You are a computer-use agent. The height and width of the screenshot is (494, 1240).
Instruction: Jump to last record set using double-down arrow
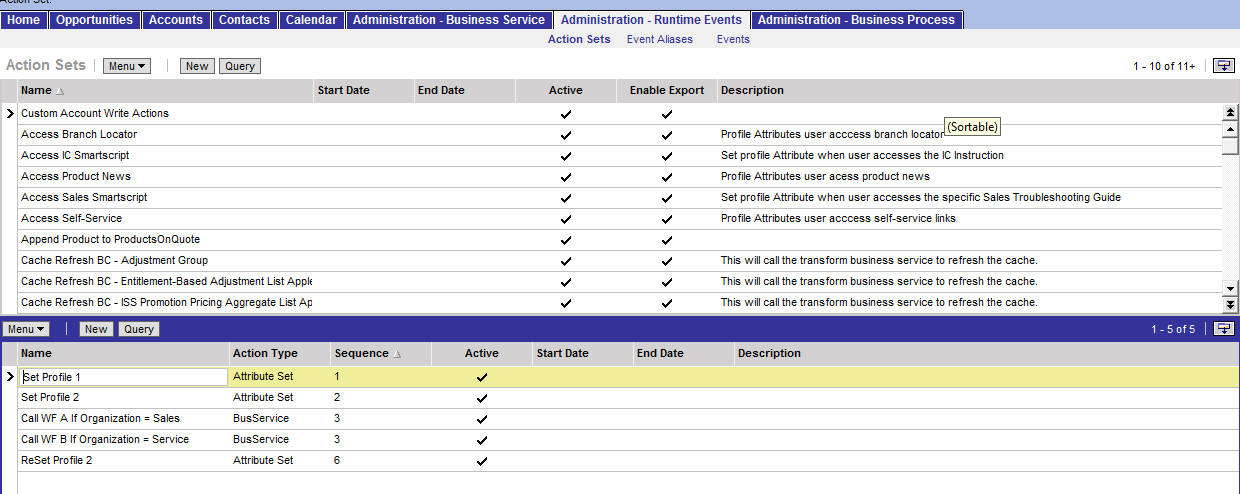[1230, 304]
